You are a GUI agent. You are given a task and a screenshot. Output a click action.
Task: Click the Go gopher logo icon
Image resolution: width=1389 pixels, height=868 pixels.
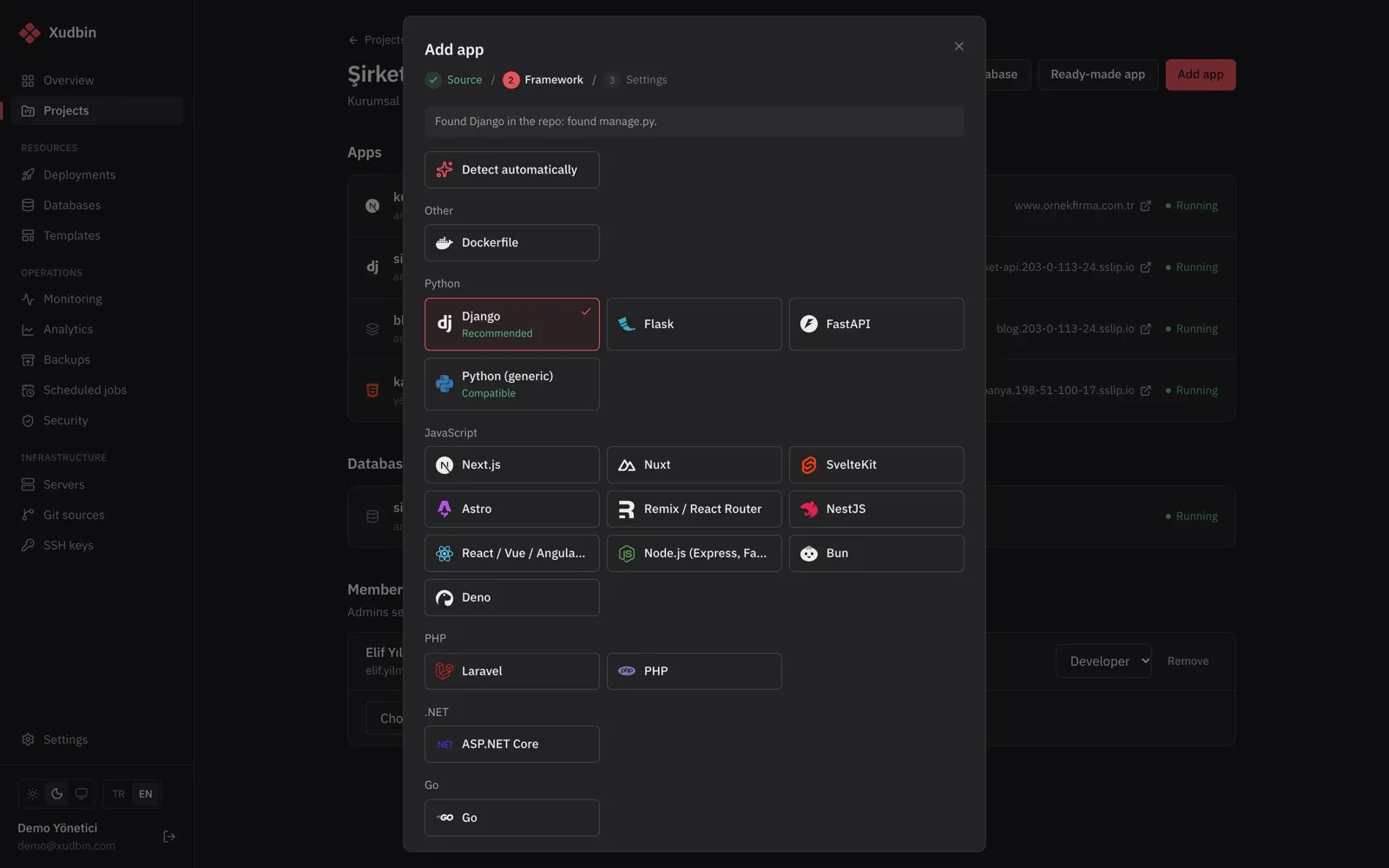click(x=444, y=818)
